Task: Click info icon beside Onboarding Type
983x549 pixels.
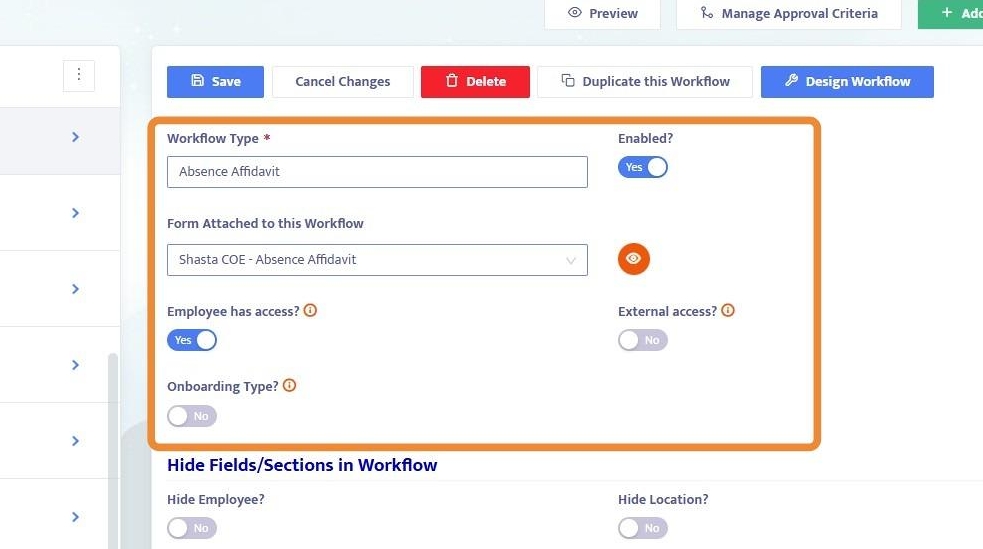Action: coord(289,386)
